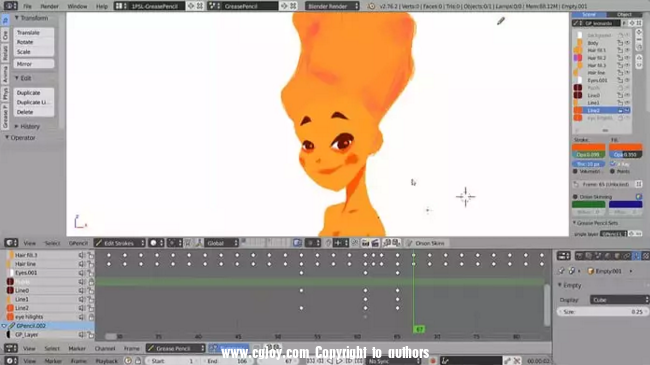Toggle lock of Hair fill.1 layer
Viewport: 650px width, 365px height.
tap(620, 50)
